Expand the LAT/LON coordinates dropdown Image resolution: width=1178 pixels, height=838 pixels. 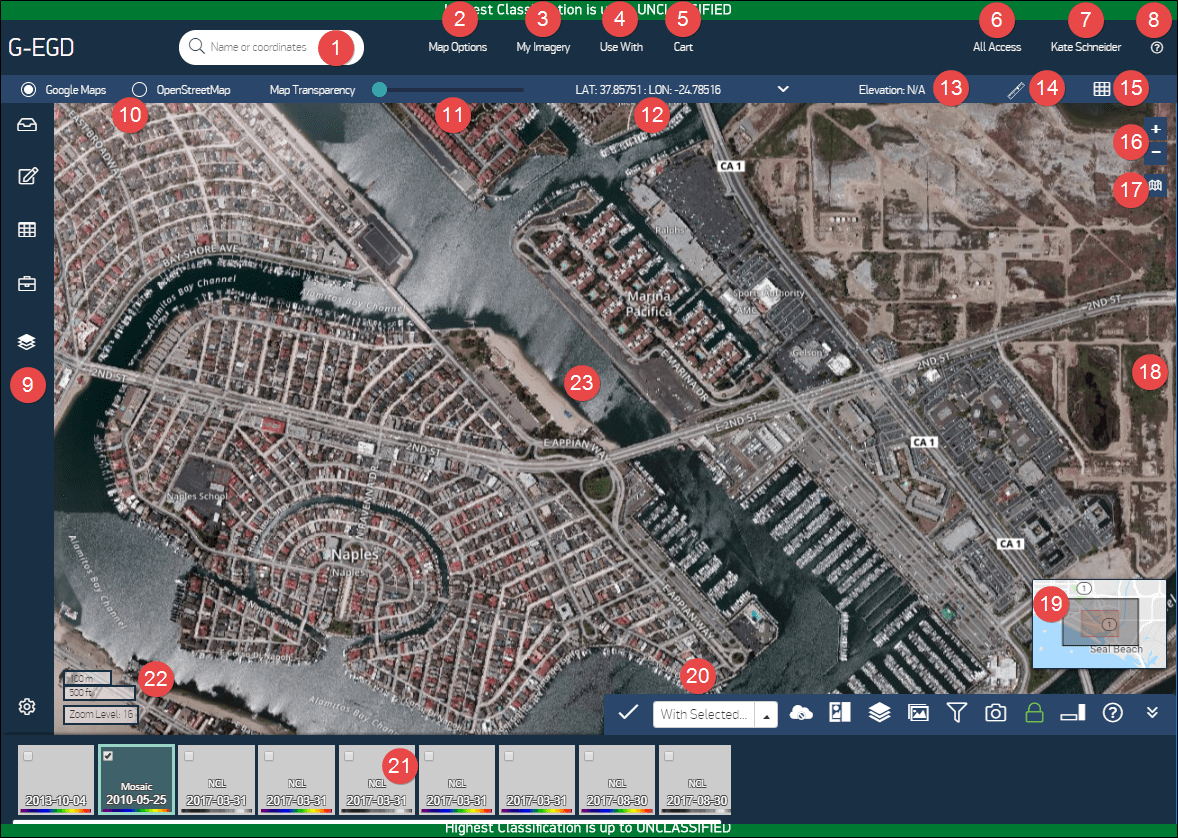click(783, 88)
